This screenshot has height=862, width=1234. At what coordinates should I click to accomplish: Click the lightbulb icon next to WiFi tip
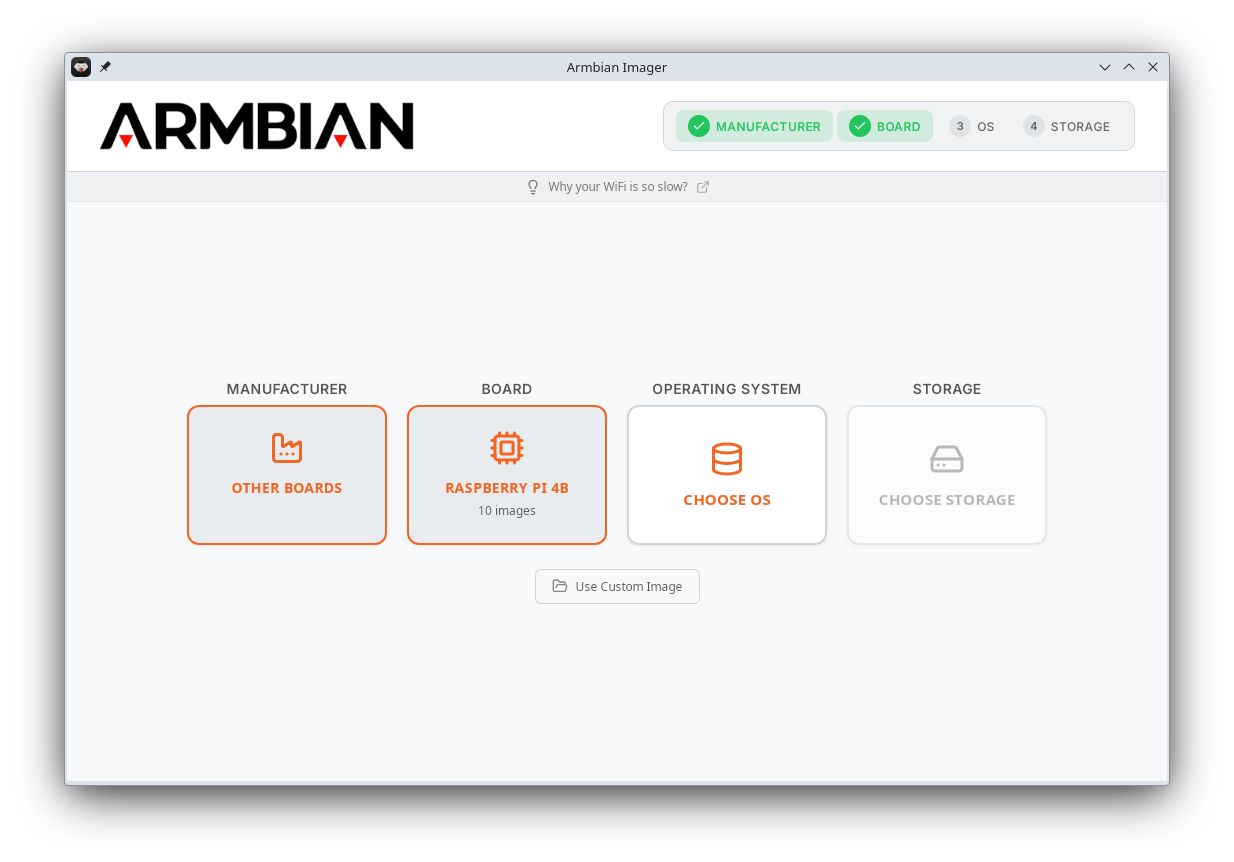click(533, 186)
